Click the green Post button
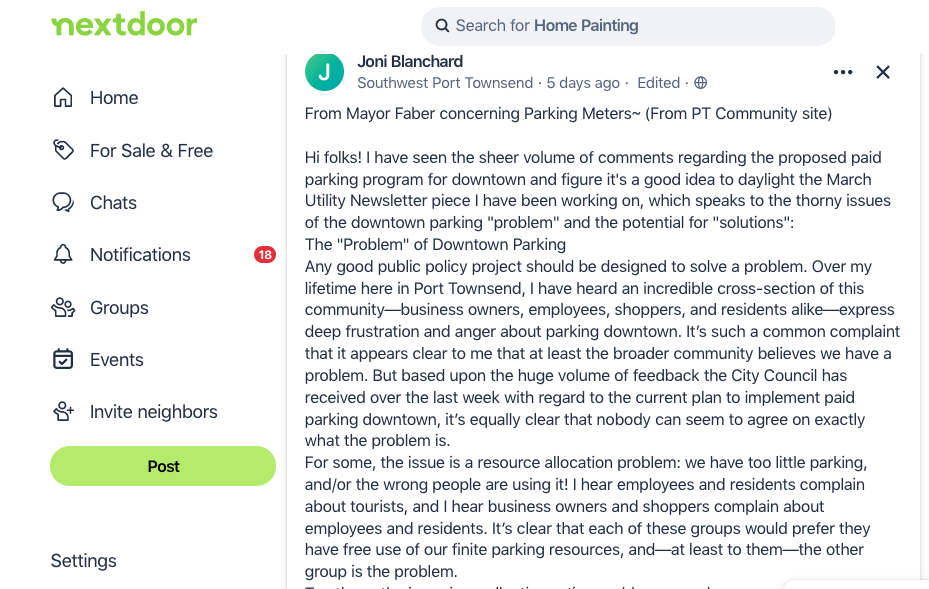 pos(163,466)
